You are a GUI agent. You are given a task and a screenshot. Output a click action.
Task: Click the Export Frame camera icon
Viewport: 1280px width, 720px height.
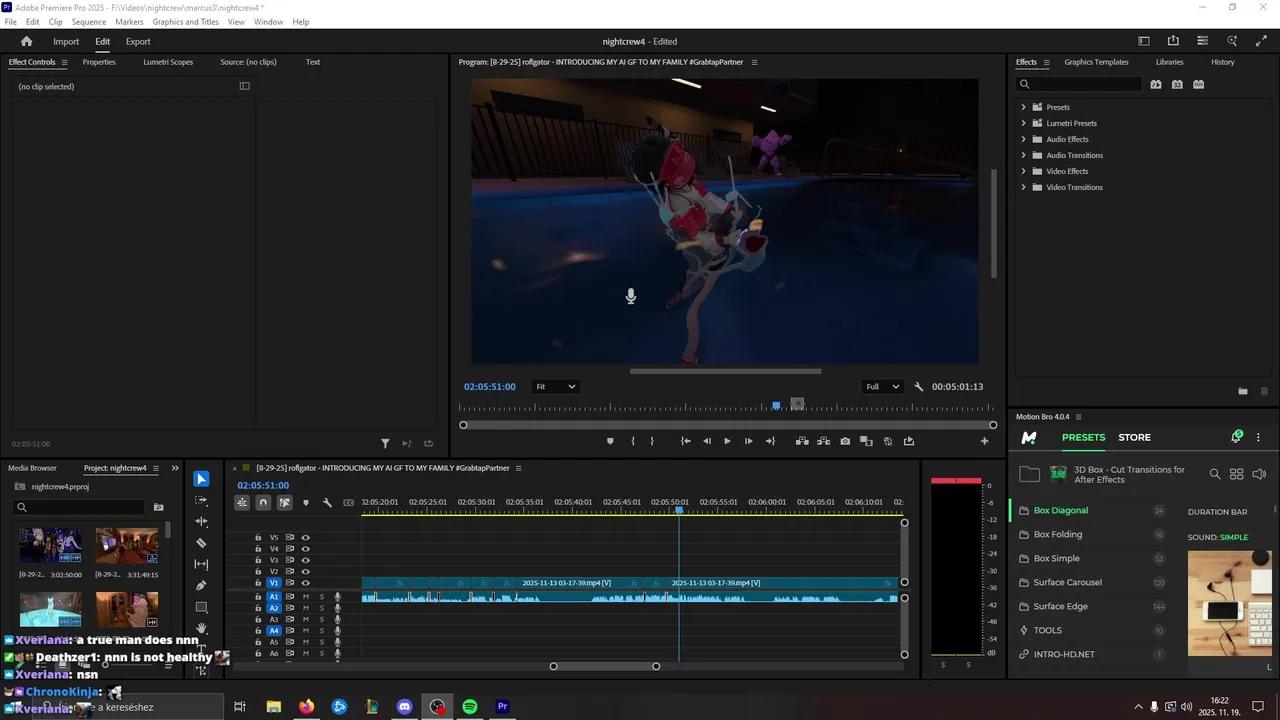point(846,440)
